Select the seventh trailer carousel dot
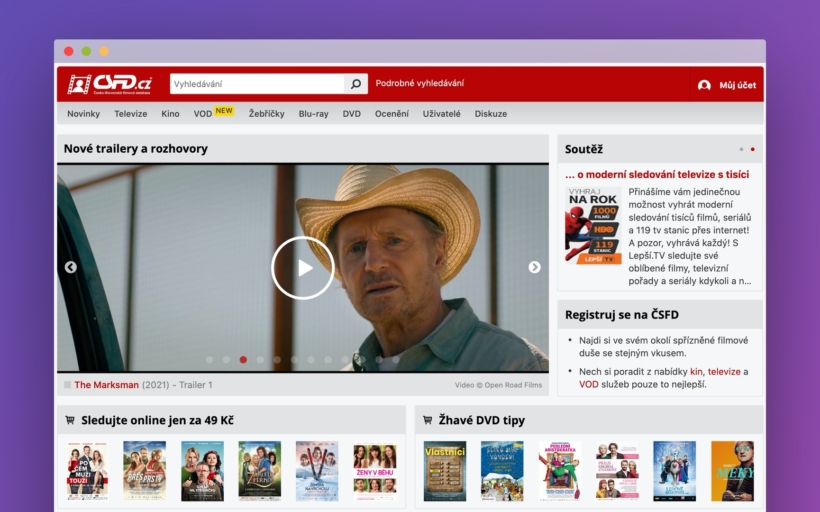The image size is (820, 512). point(311,360)
